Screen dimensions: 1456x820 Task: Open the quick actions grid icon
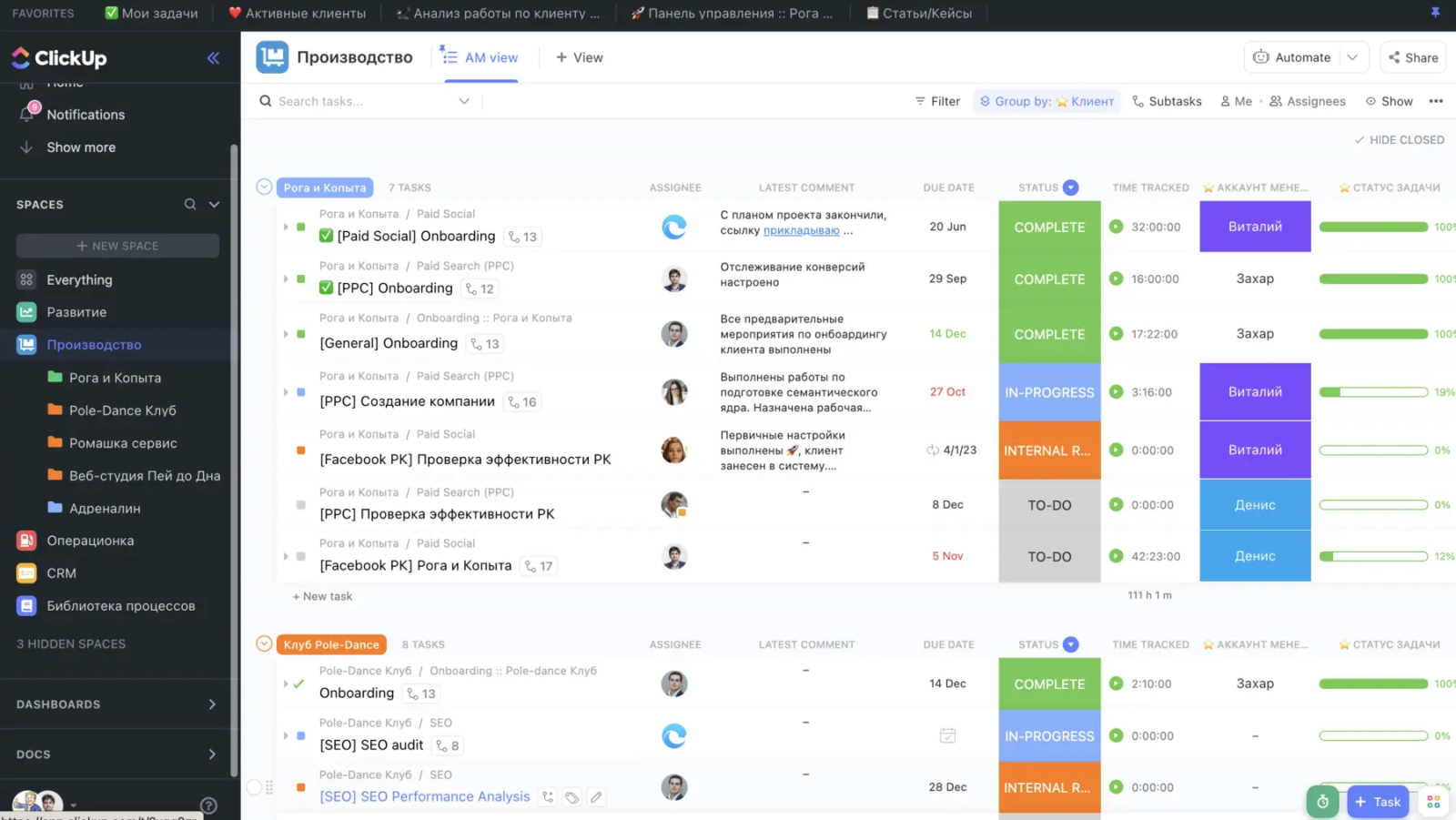click(x=1433, y=802)
